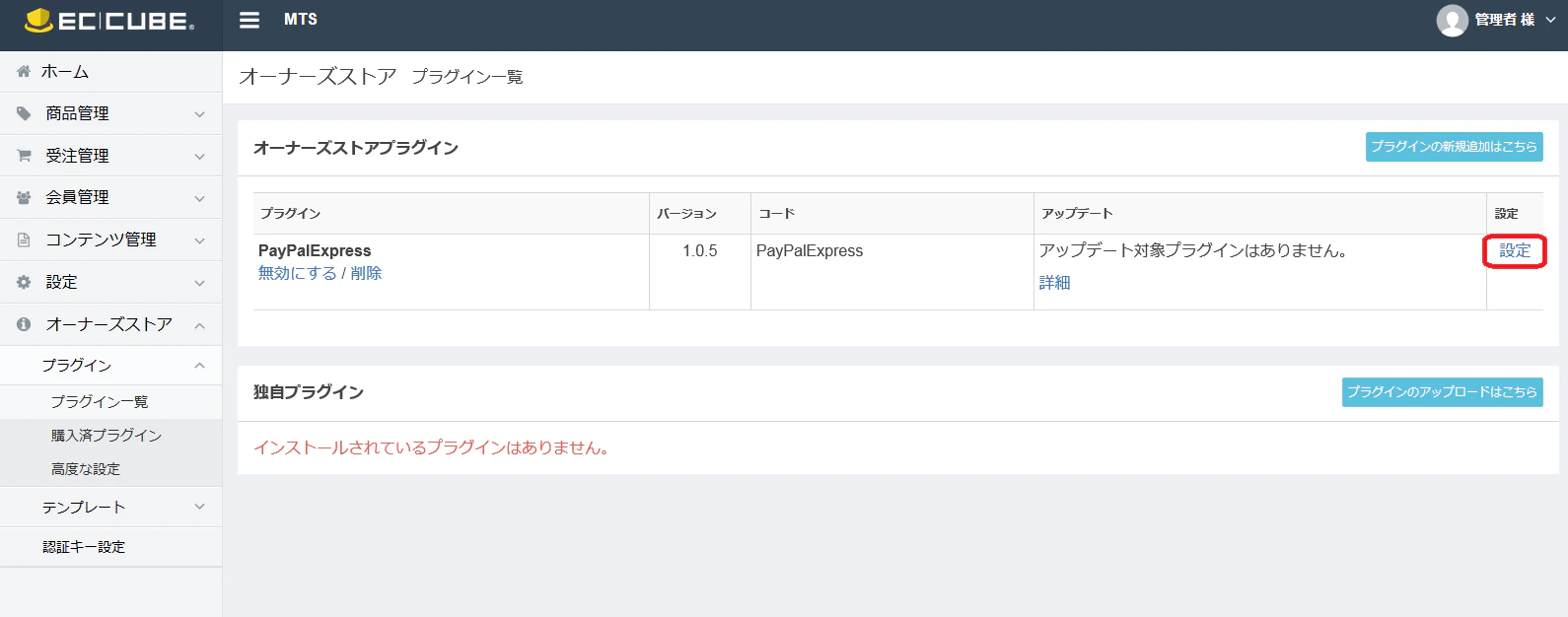The image size is (1568, 617).
Task: Click the administrator avatar icon
Action: tap(1452, 20)
